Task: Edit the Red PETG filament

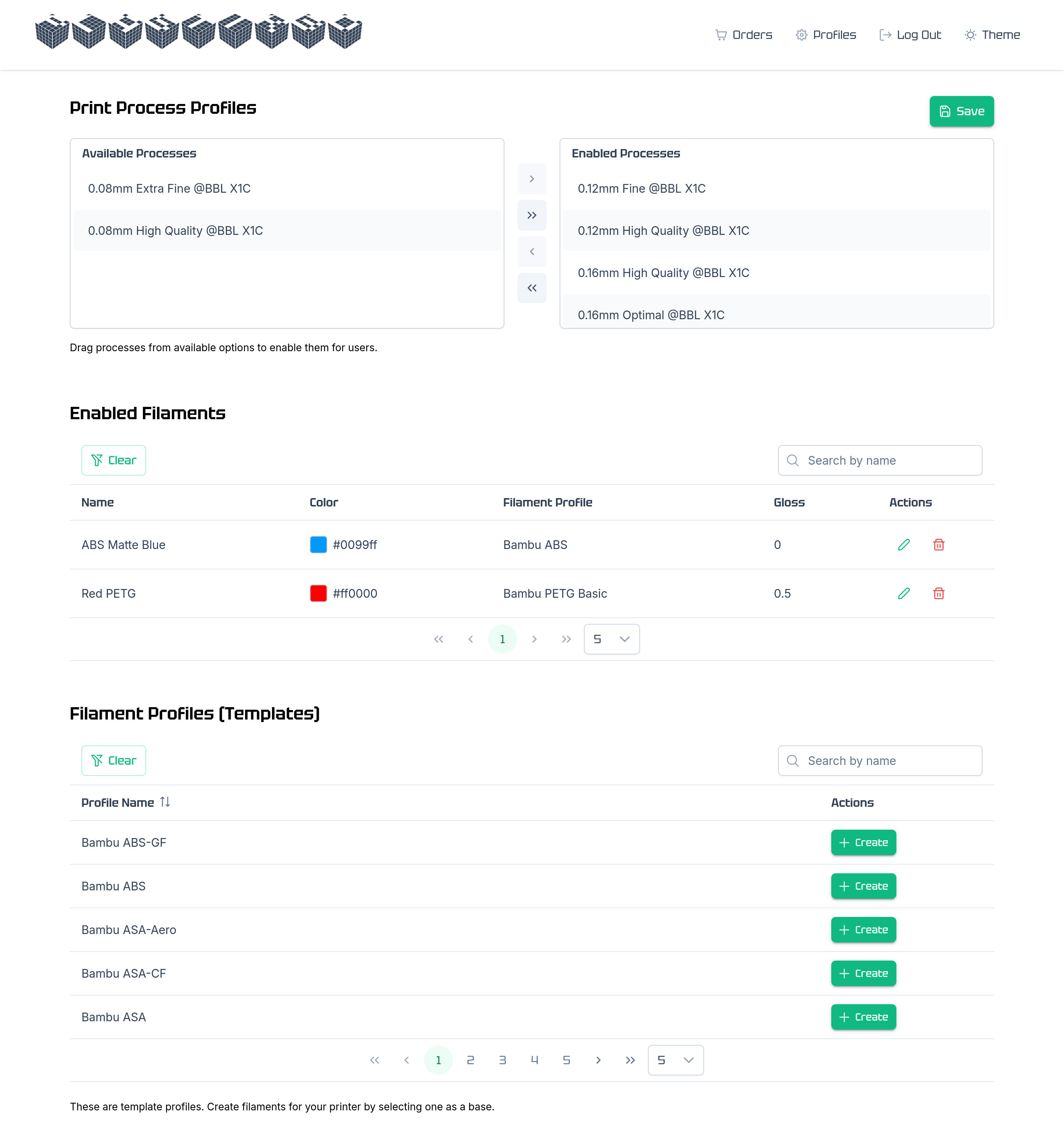Action: [903, 593]
